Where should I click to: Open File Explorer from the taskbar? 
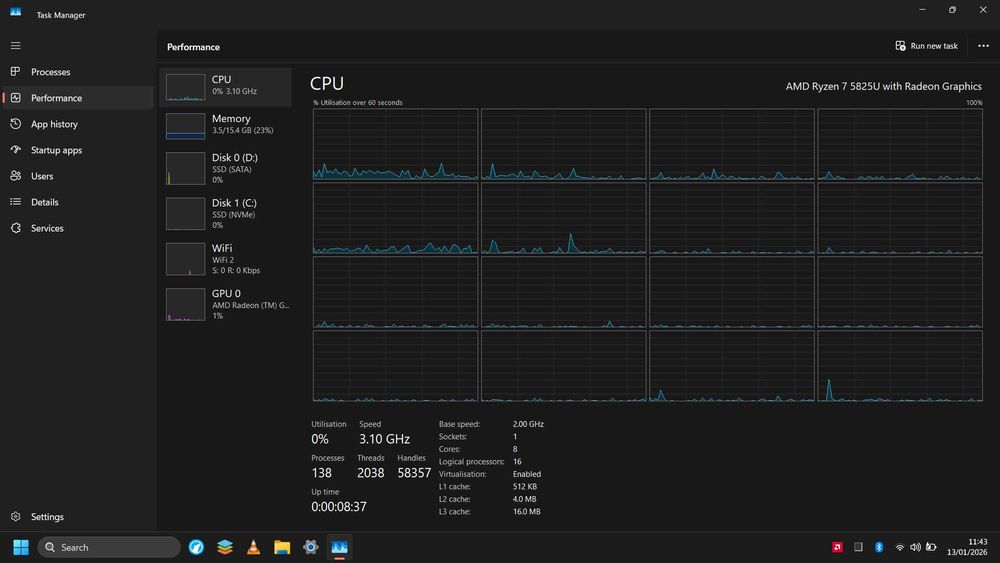pyautogui.click(x=282, y=547)
